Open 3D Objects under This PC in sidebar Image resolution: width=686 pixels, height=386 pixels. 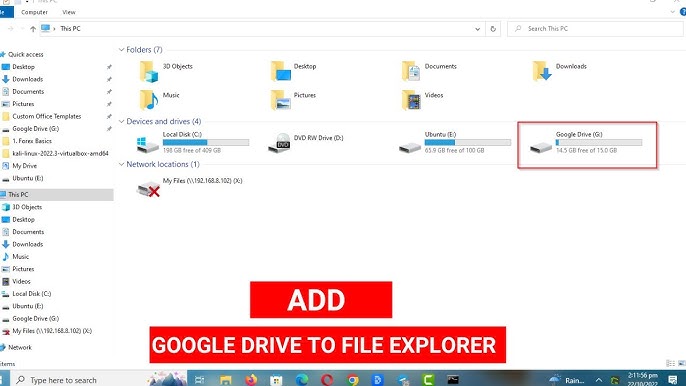coord(27,207)
